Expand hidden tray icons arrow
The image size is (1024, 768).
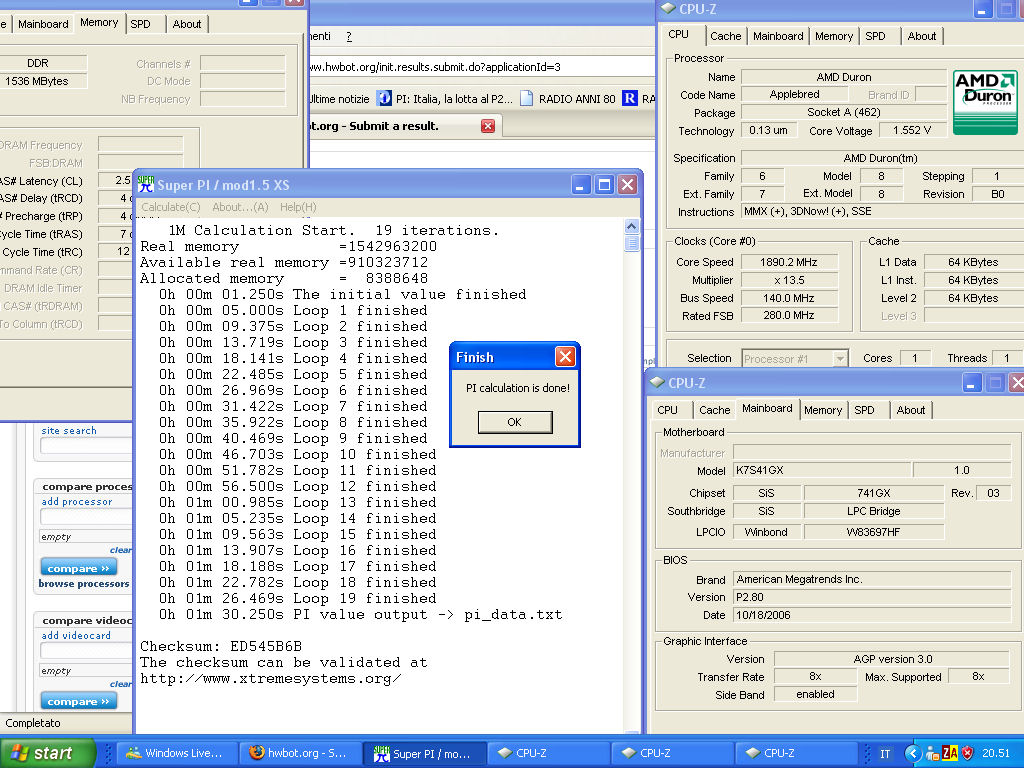click(912, 754)
